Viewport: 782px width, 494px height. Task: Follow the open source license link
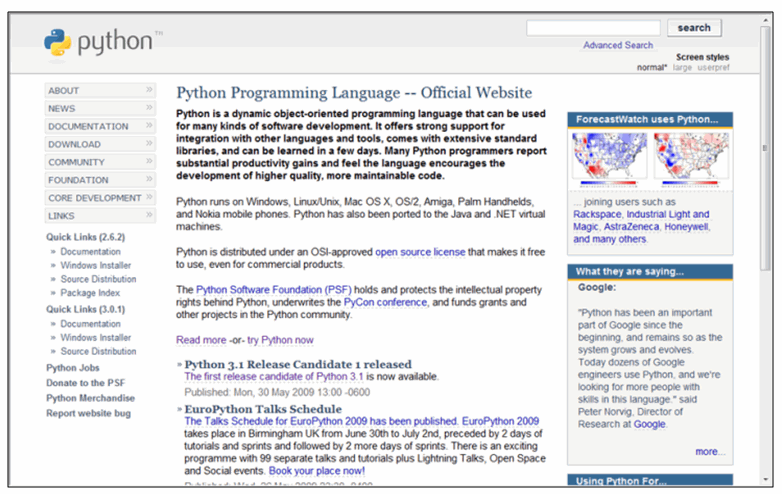click(420, 252)
